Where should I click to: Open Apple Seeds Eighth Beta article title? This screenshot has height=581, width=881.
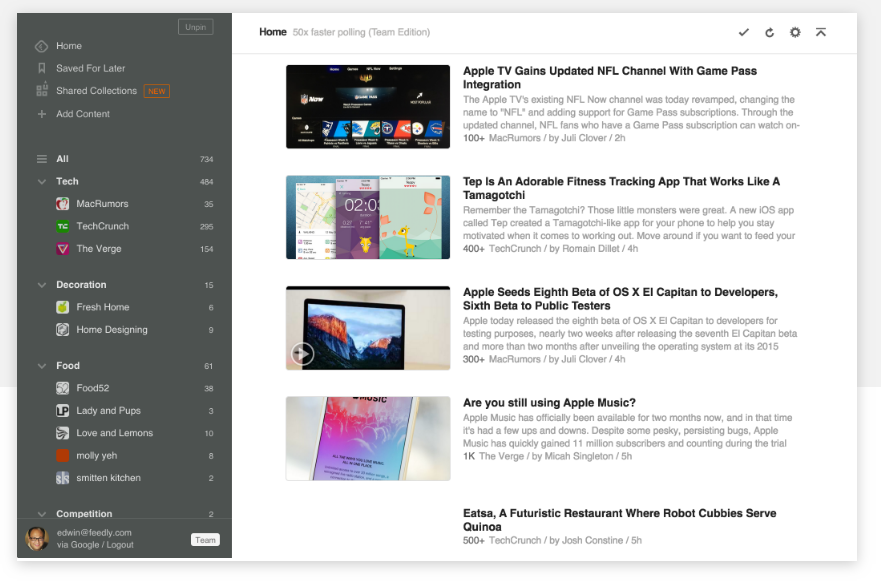pos(620,299)
